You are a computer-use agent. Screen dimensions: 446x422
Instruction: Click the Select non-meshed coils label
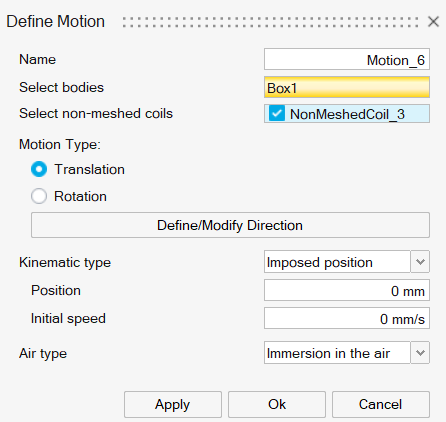(x=96, y=113)
